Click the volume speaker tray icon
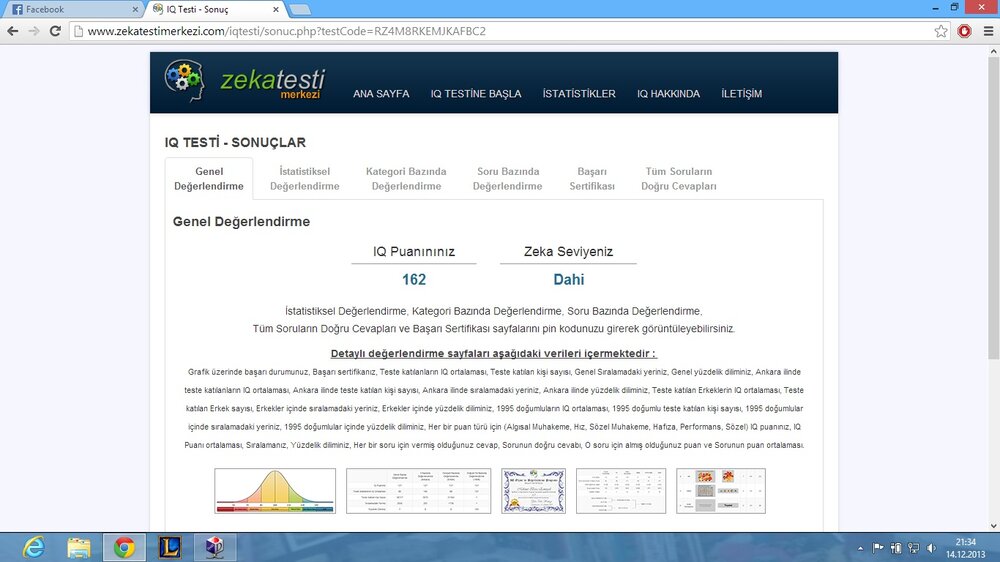 coord(931,548)
